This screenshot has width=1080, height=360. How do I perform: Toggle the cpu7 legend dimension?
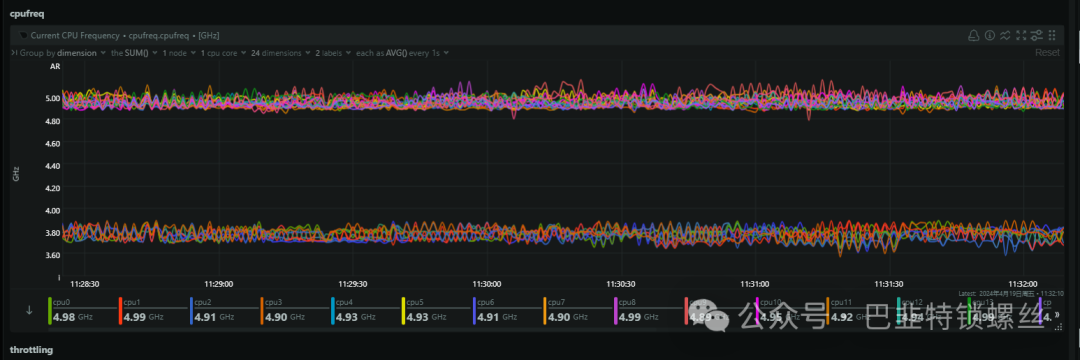(x=577, y=310)
